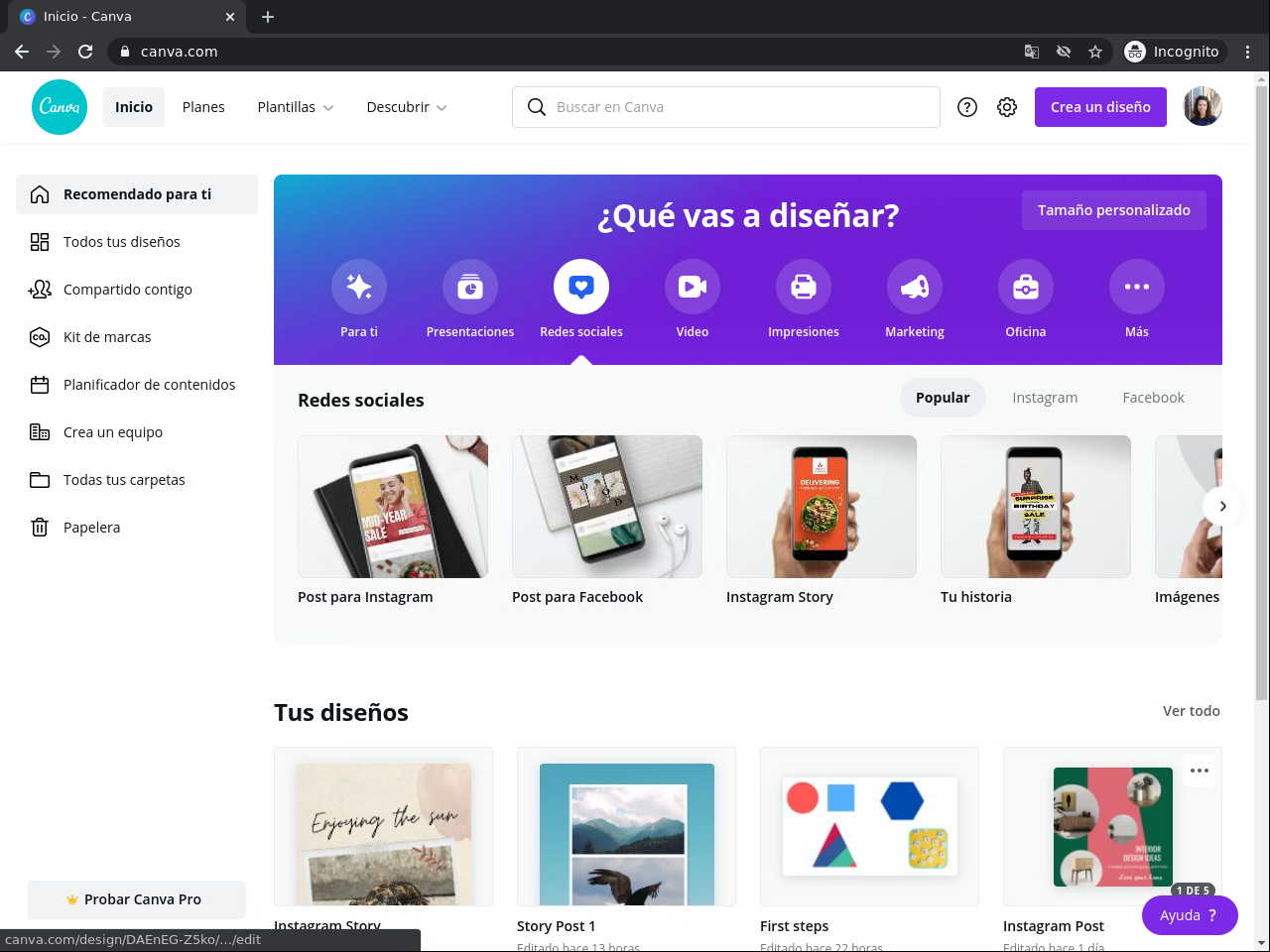The height and width of the screenshot is (952, 1270).
Task: Click Crea un diseño button
Action: point(1100,107)
